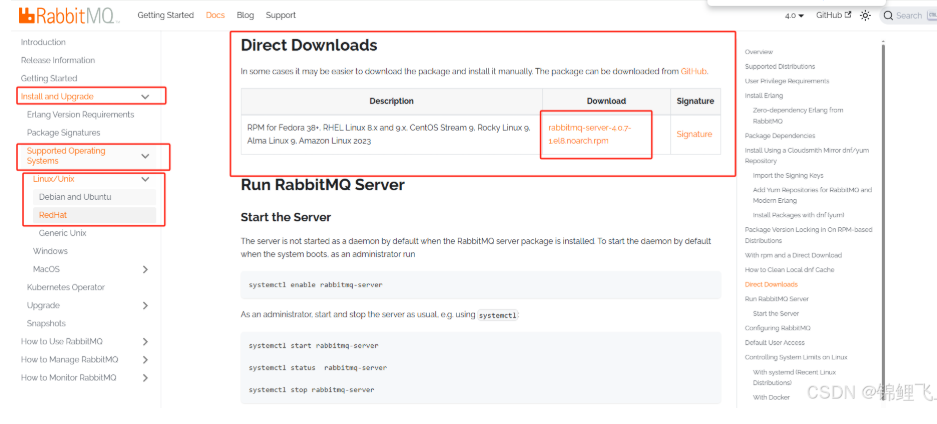Collapse the Linux/Unix chevron

(145, 179)
